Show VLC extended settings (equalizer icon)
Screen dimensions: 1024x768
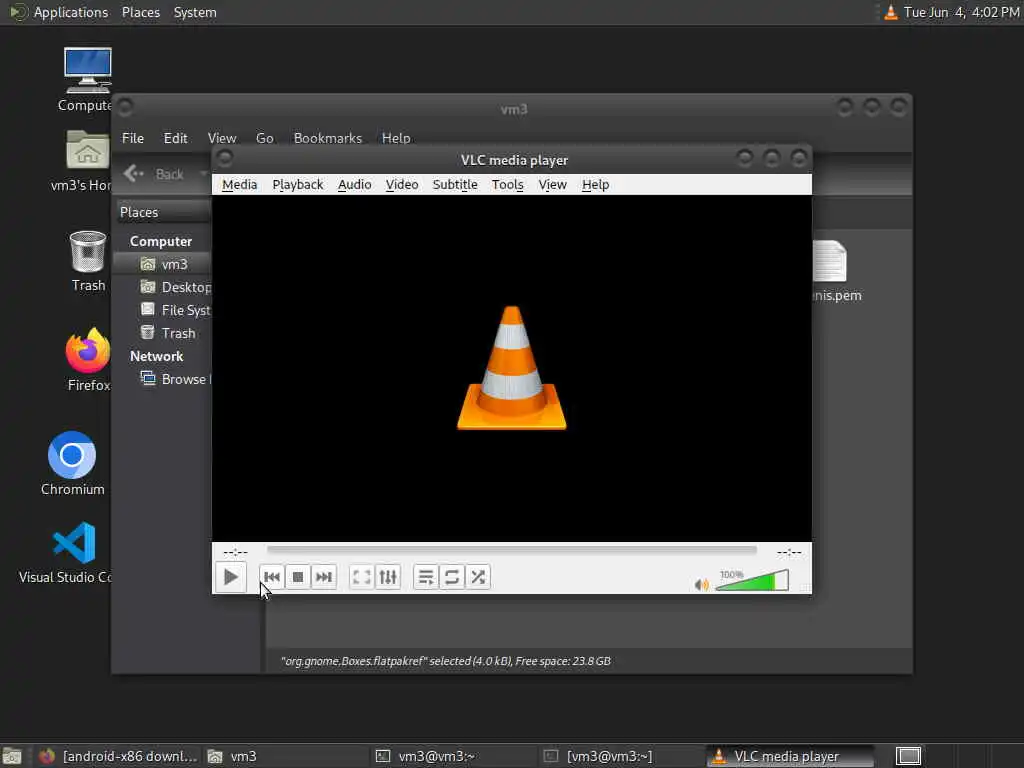point(388,577)
